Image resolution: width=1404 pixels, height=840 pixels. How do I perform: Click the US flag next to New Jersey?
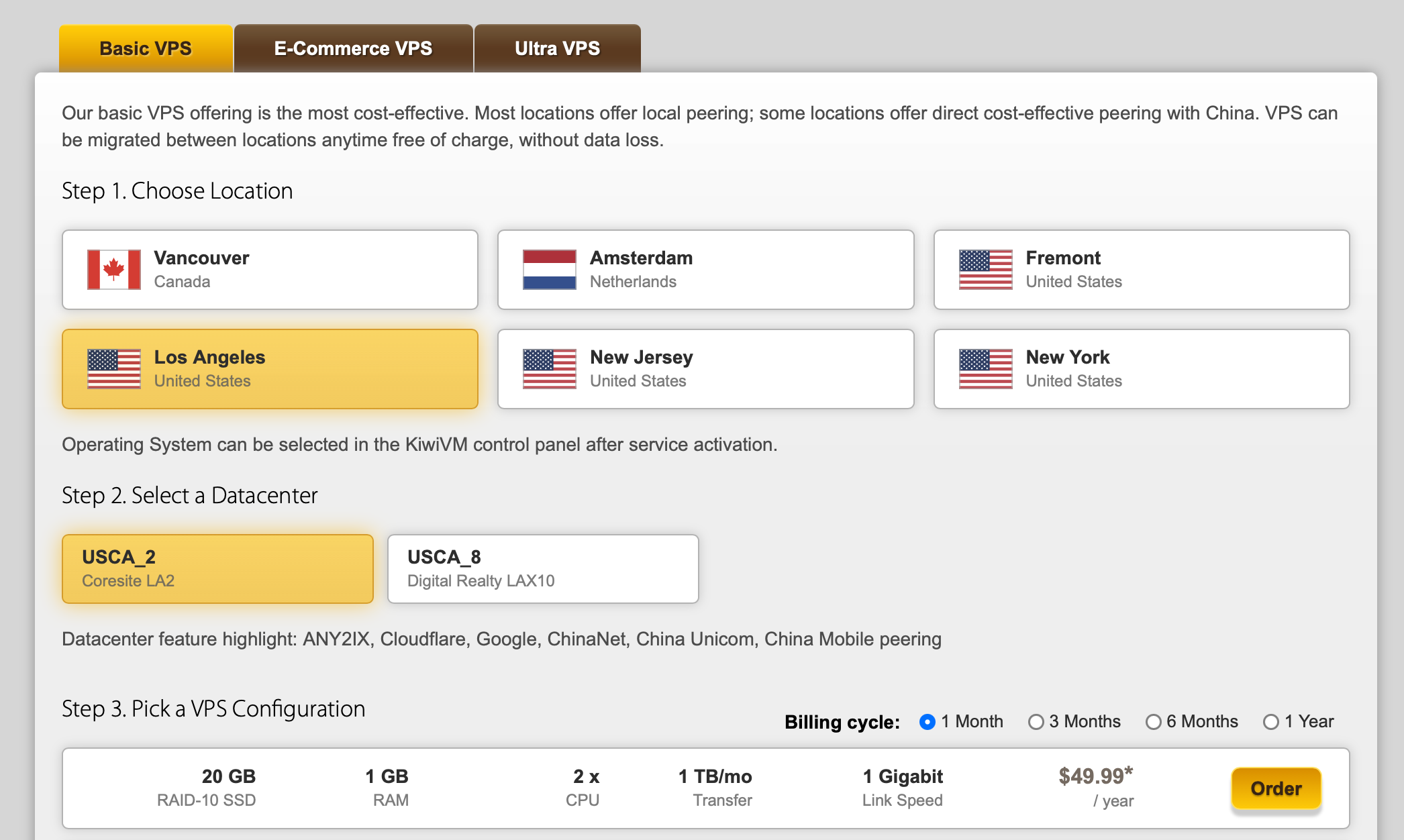click(x=549, y=369)
